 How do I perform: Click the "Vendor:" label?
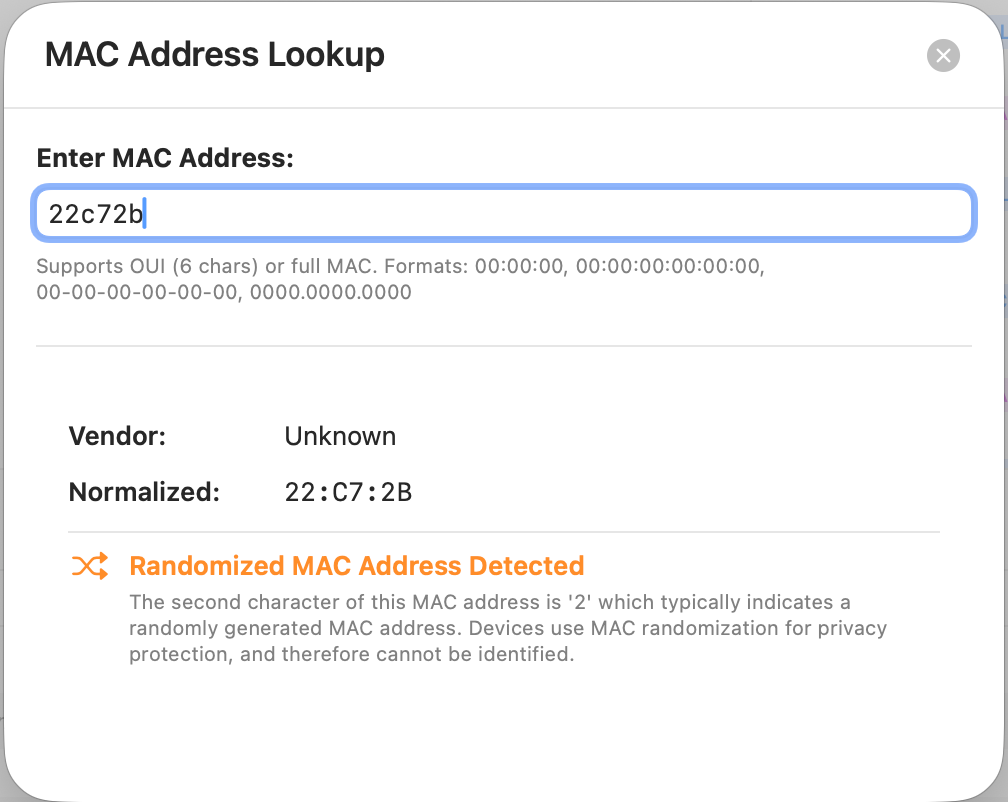click(x=117, y=437)
